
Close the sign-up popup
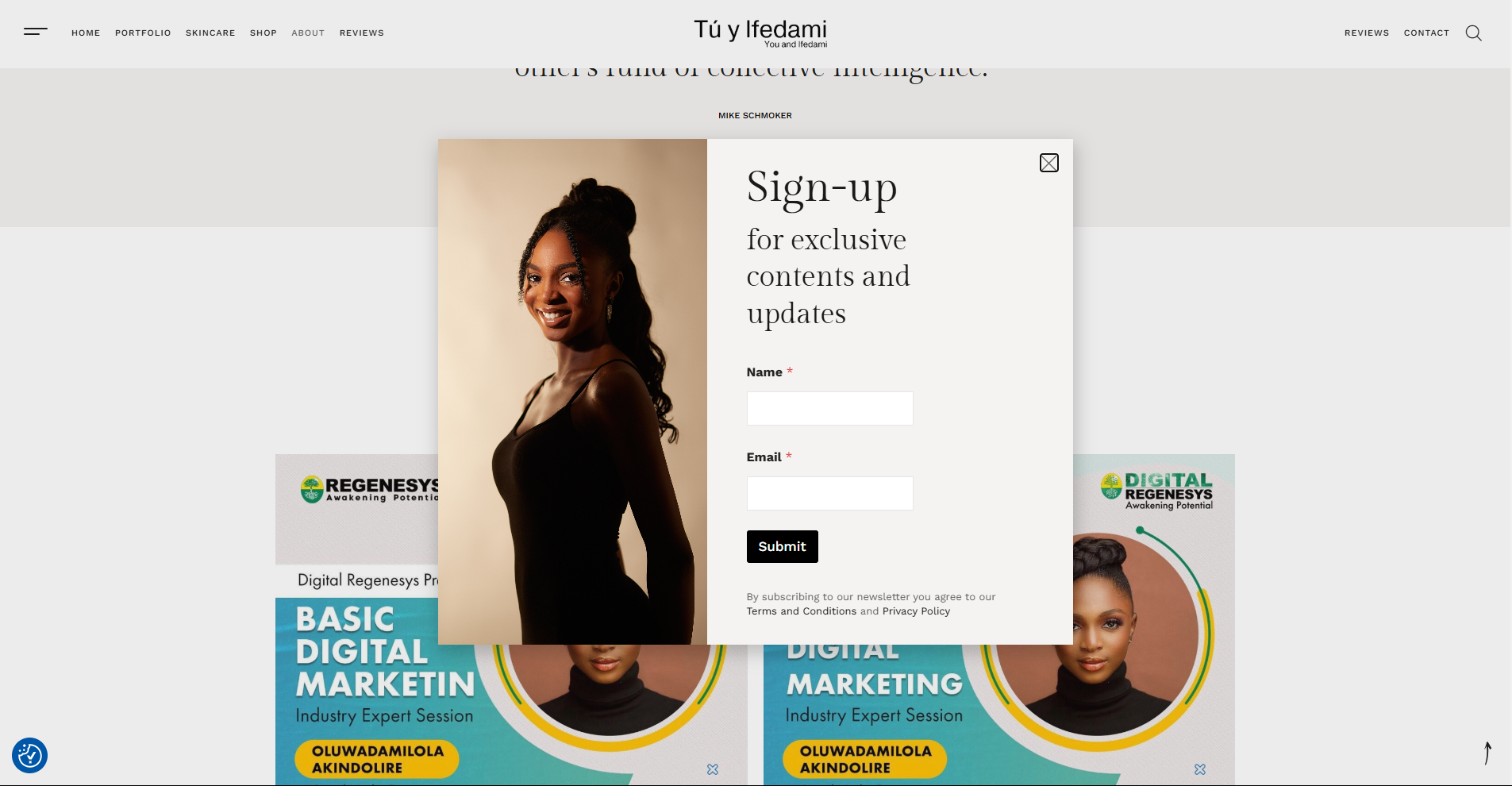pos(1049,163)
